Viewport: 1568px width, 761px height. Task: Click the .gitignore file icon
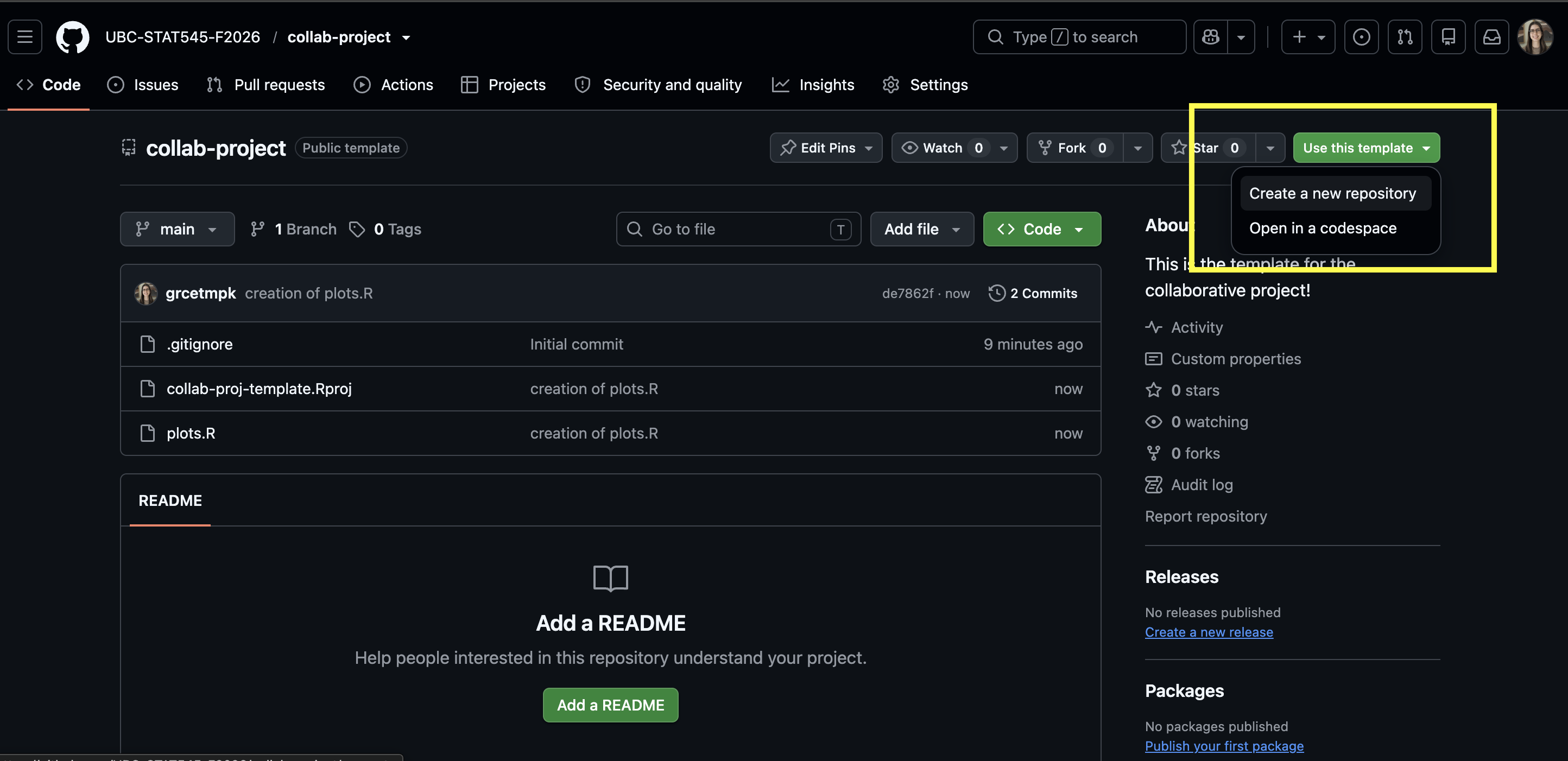coord(147,344)
